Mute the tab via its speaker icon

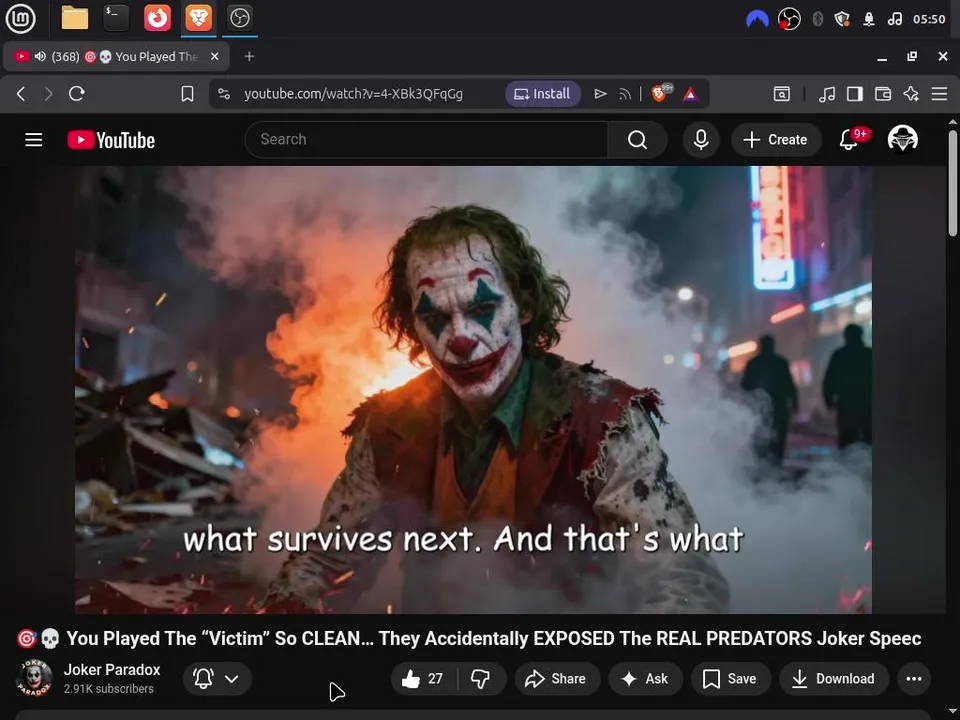pos(40,56)
